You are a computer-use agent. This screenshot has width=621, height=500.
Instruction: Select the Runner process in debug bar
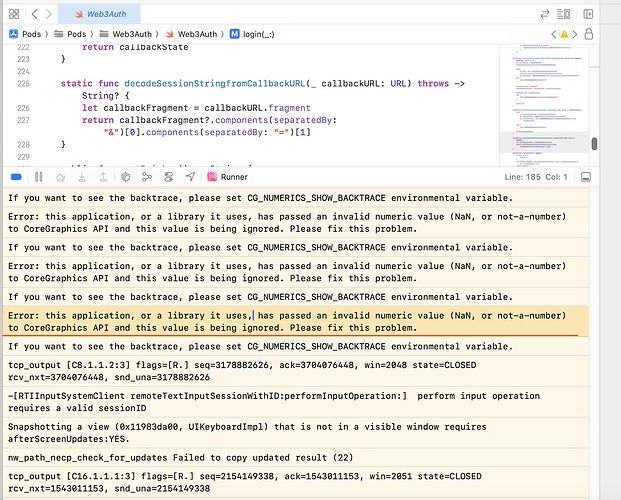(228, 177)
